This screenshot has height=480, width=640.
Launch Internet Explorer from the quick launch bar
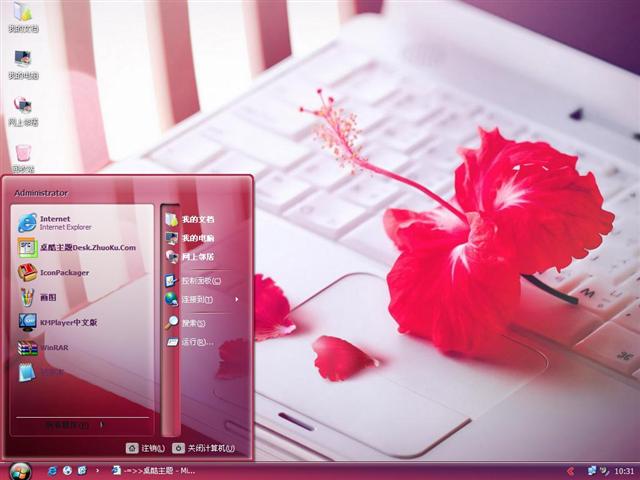click(52, 471)
